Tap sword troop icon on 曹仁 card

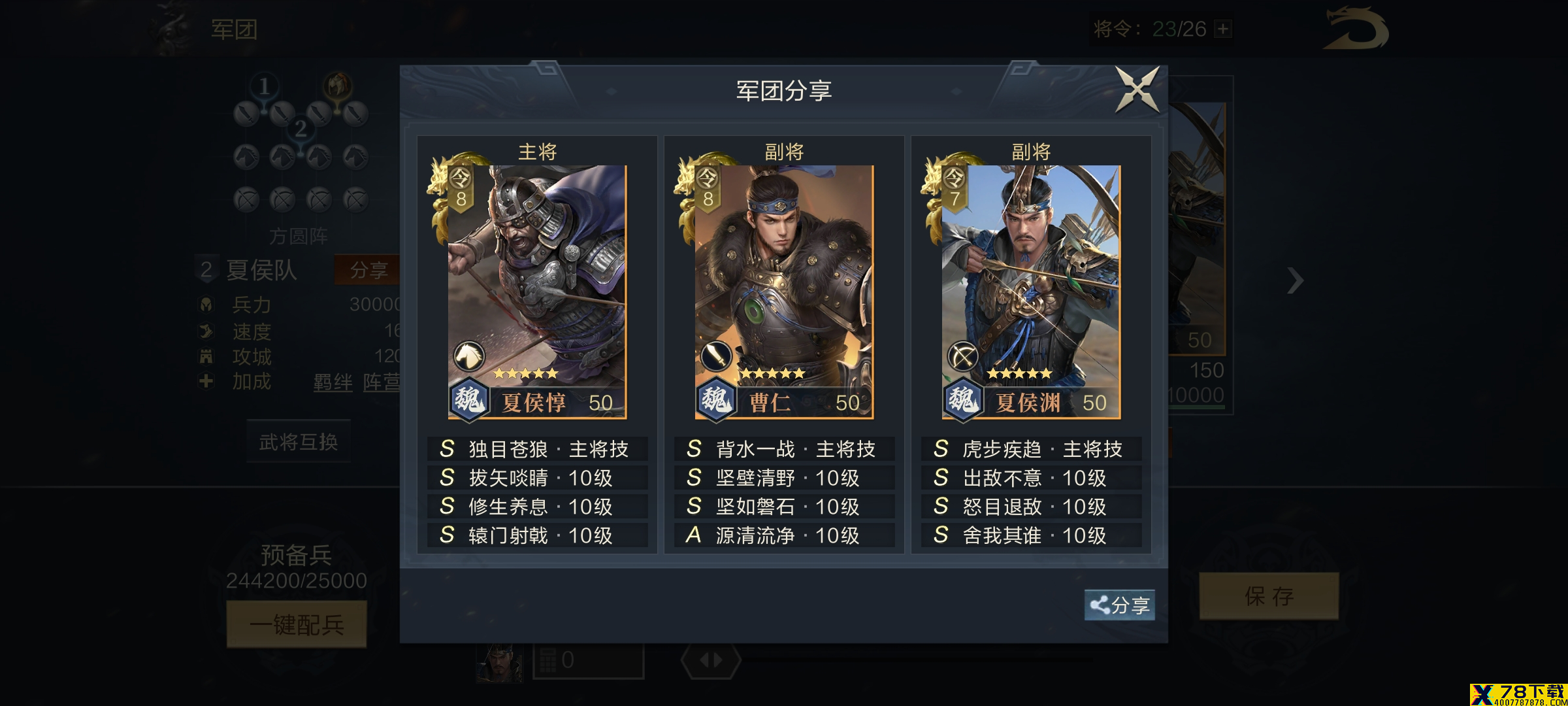coord(716,356)
